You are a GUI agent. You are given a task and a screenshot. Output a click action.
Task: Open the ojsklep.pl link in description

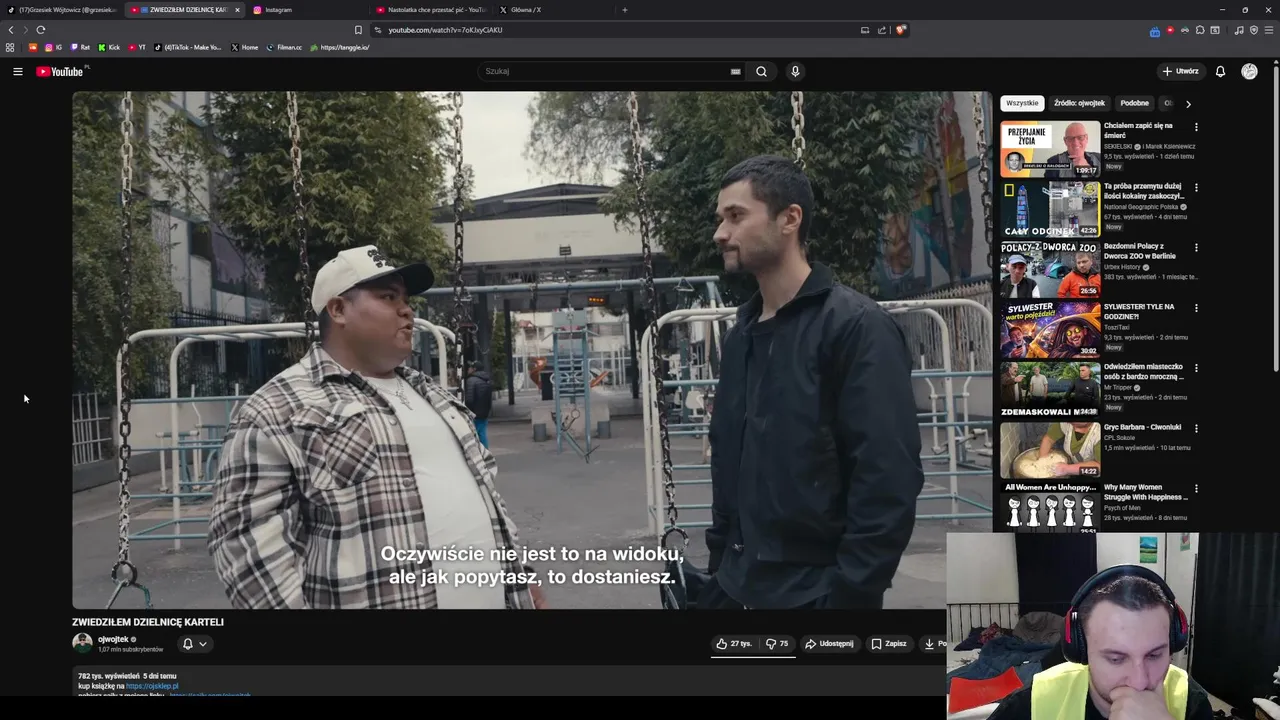pyautogui.click(x=152, y=686)
